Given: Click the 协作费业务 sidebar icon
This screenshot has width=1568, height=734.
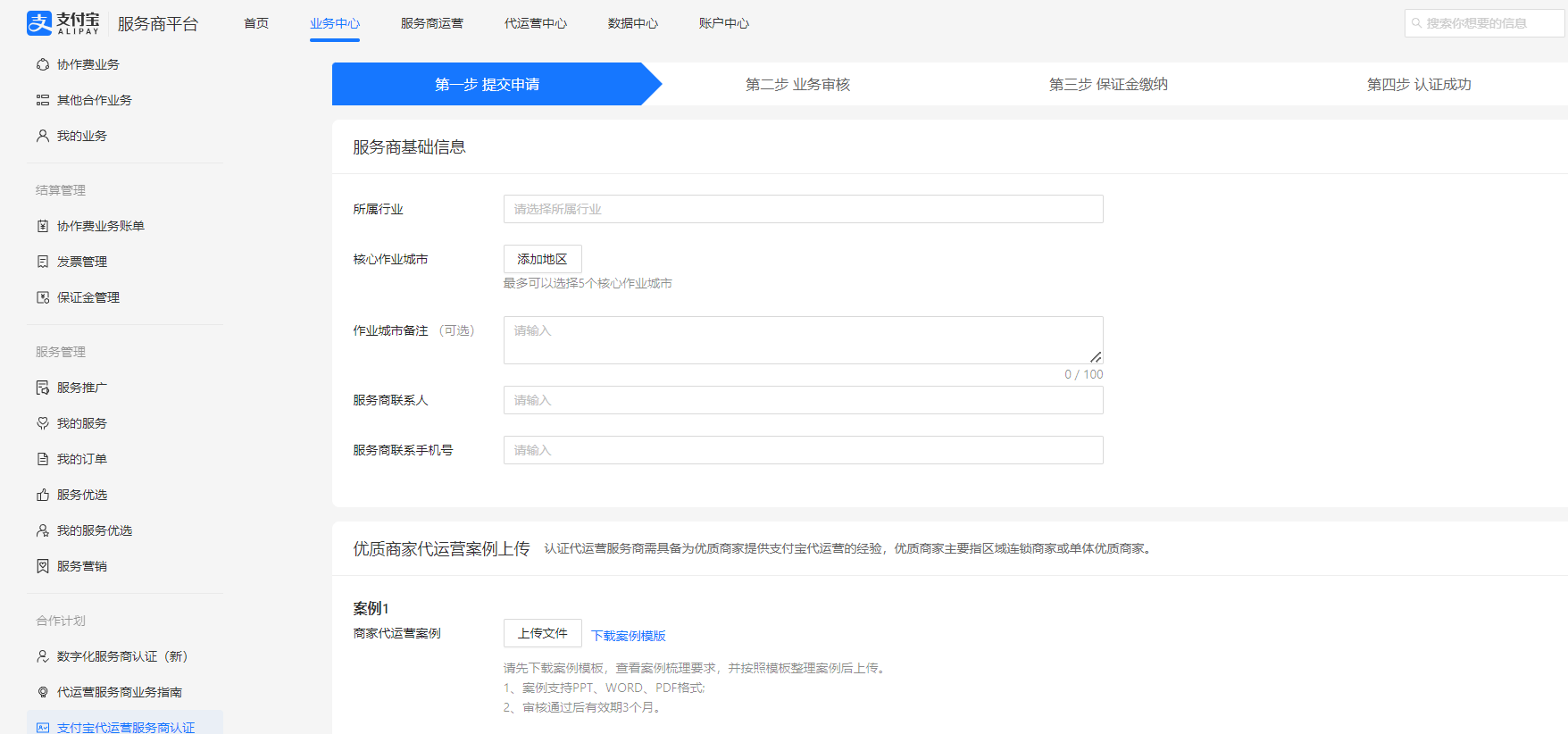Looking at the screenshot, I should (x=42, y=64).
